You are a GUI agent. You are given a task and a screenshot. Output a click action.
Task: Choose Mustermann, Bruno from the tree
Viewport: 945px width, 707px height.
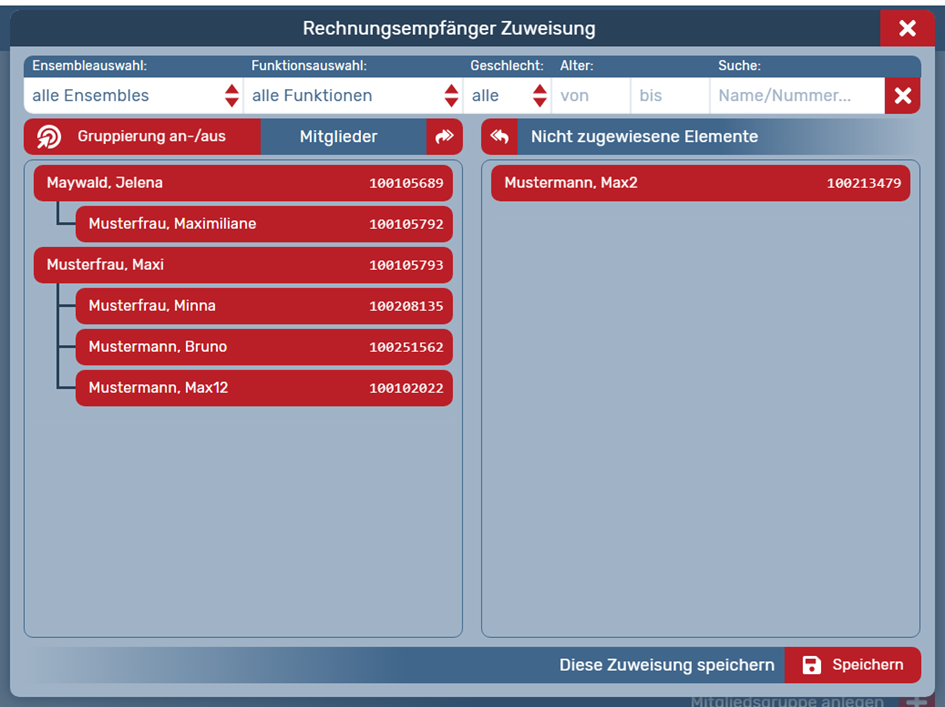(264, 347)
